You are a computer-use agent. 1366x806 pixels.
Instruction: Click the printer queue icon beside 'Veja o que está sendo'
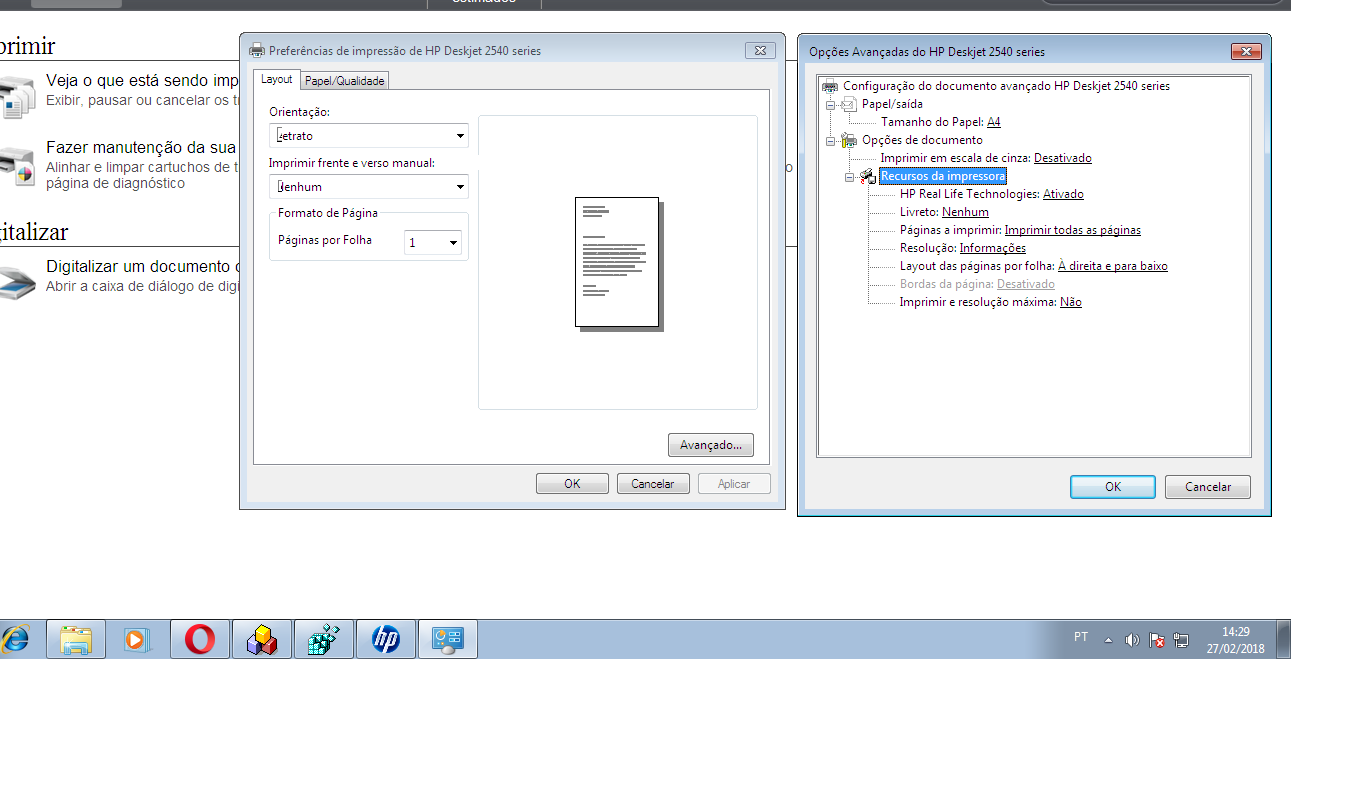(17, 96)
